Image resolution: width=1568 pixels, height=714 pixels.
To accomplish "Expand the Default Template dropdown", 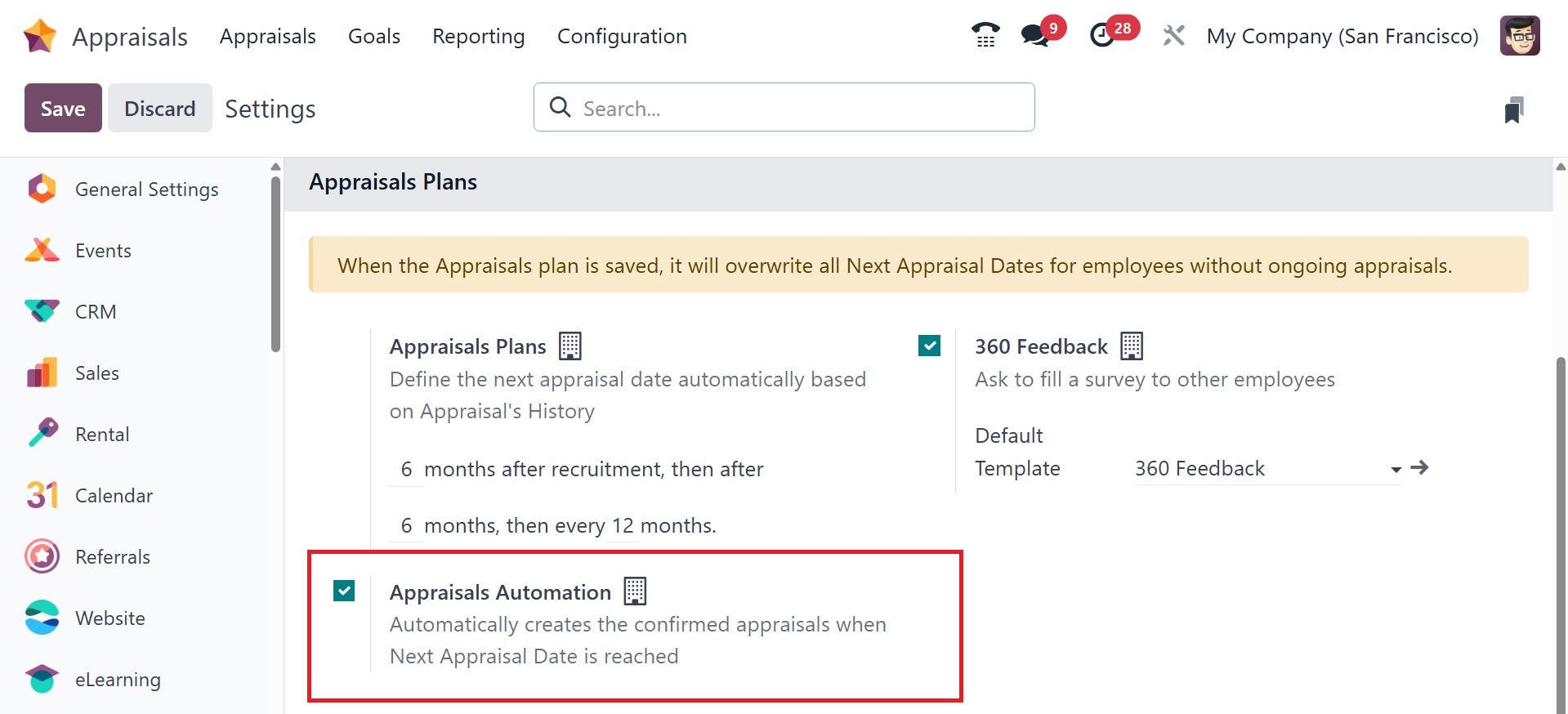I will (1396, 469).
